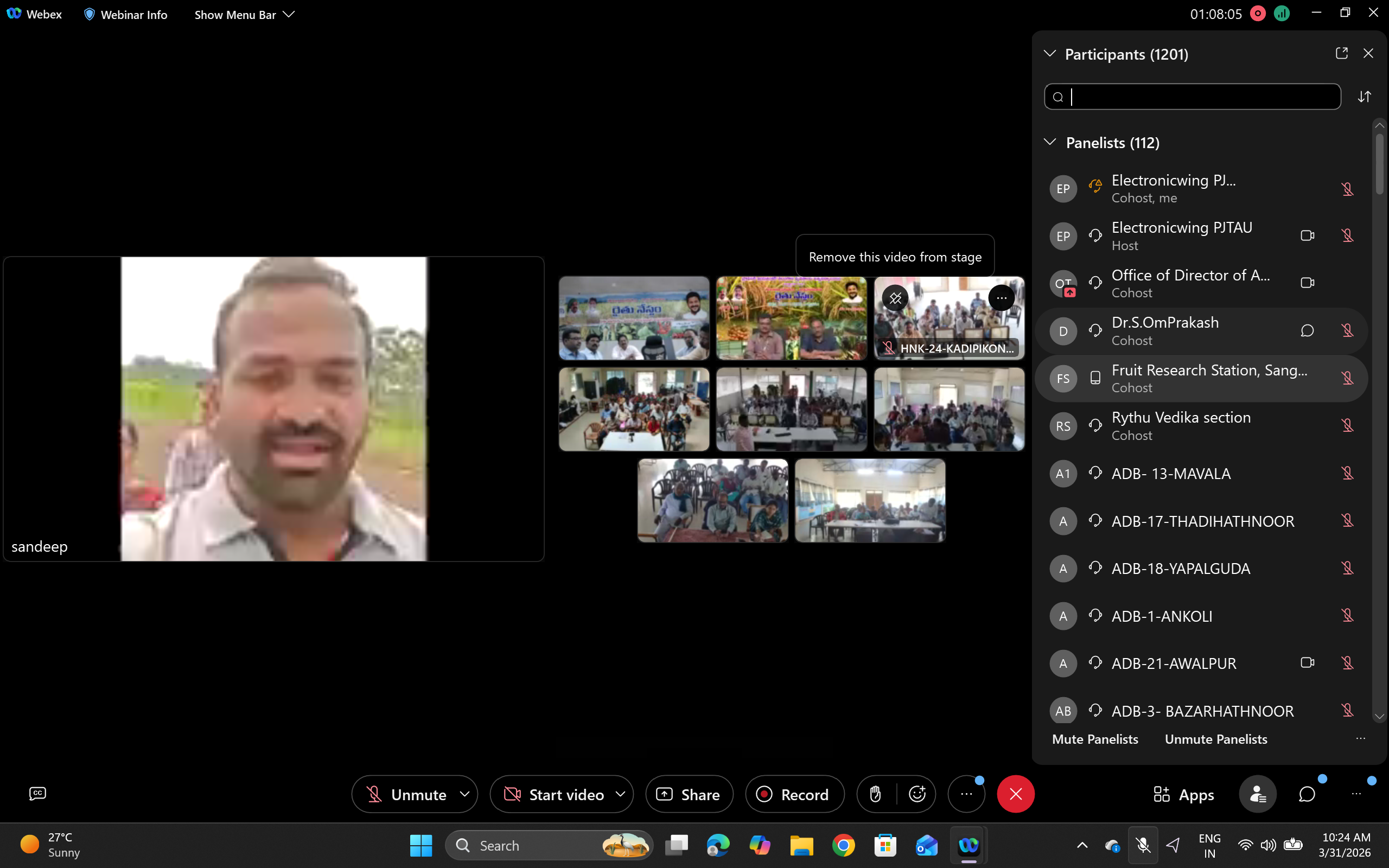Click Mute Panelists
This screenshot has height=868, width=1389.
point(1094,739)
